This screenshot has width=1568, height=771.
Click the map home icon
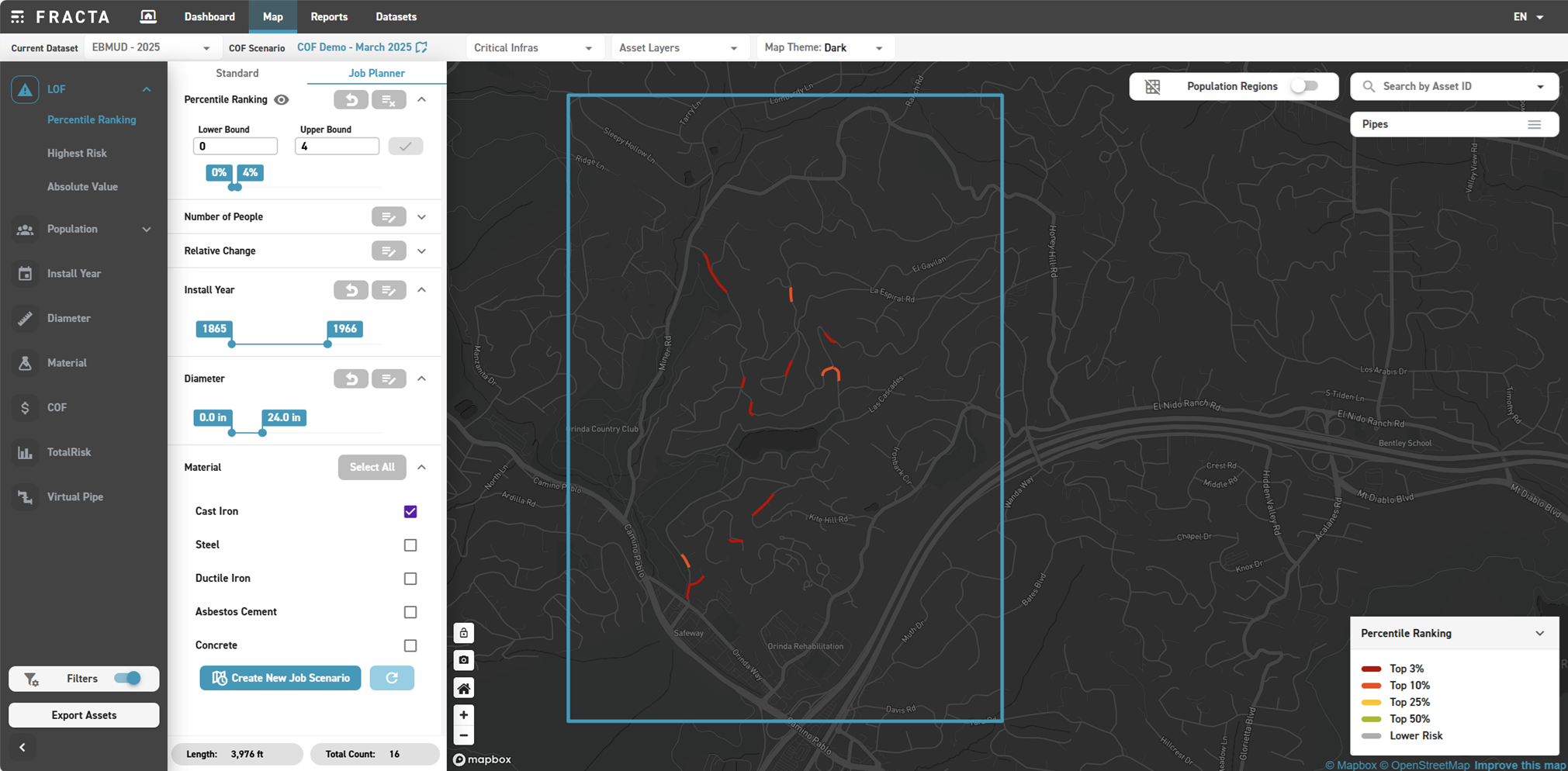pos(464,688)
